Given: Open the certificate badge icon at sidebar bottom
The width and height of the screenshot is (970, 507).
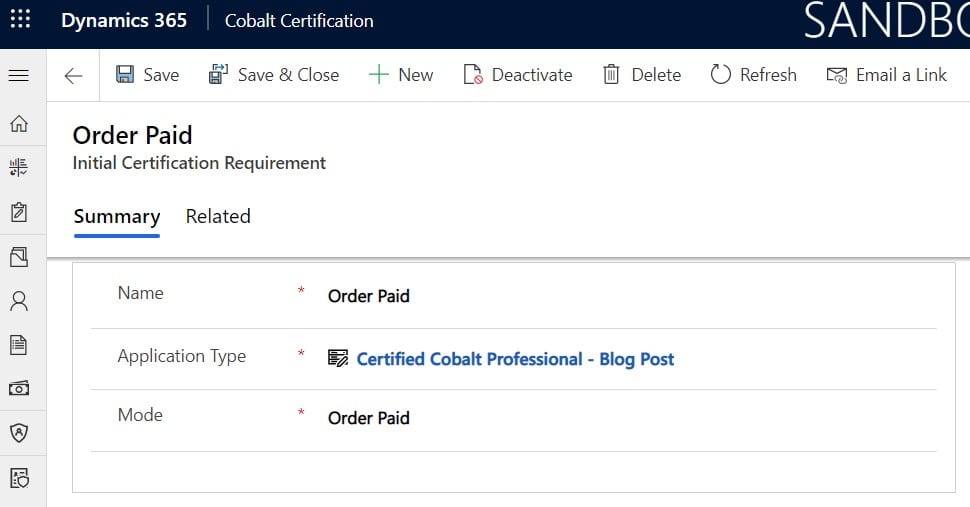Looking at the screenshot, I should point(19,477).
